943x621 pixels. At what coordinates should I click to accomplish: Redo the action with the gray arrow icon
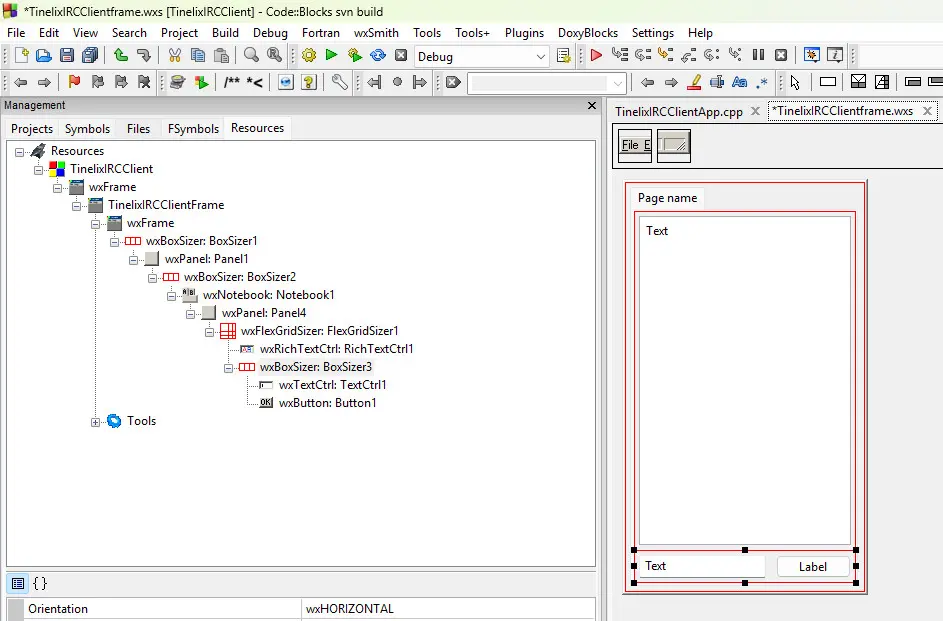point(144,55)
